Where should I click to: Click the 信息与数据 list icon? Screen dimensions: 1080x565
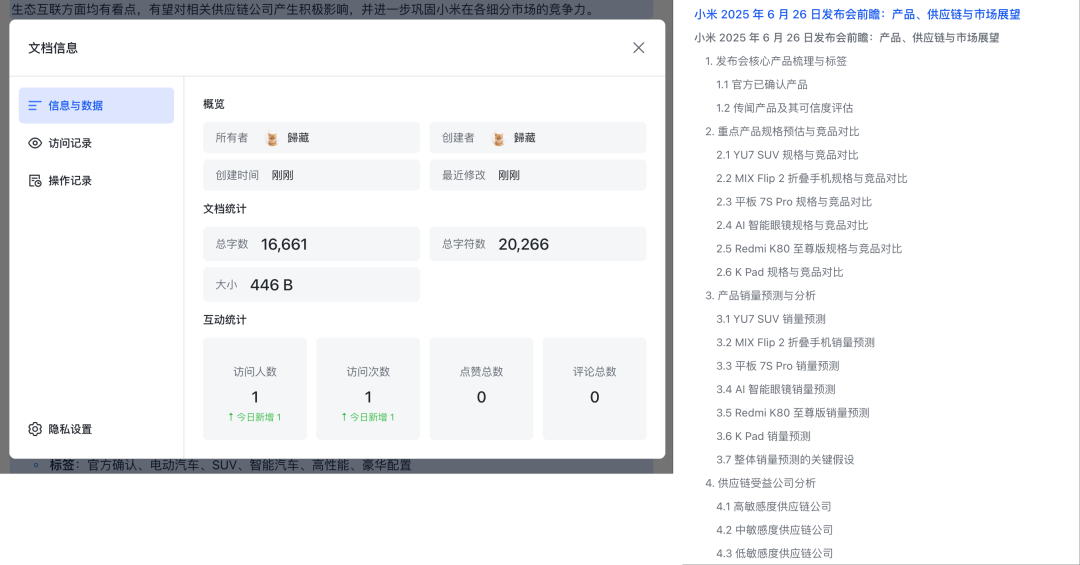pos(34,105)
